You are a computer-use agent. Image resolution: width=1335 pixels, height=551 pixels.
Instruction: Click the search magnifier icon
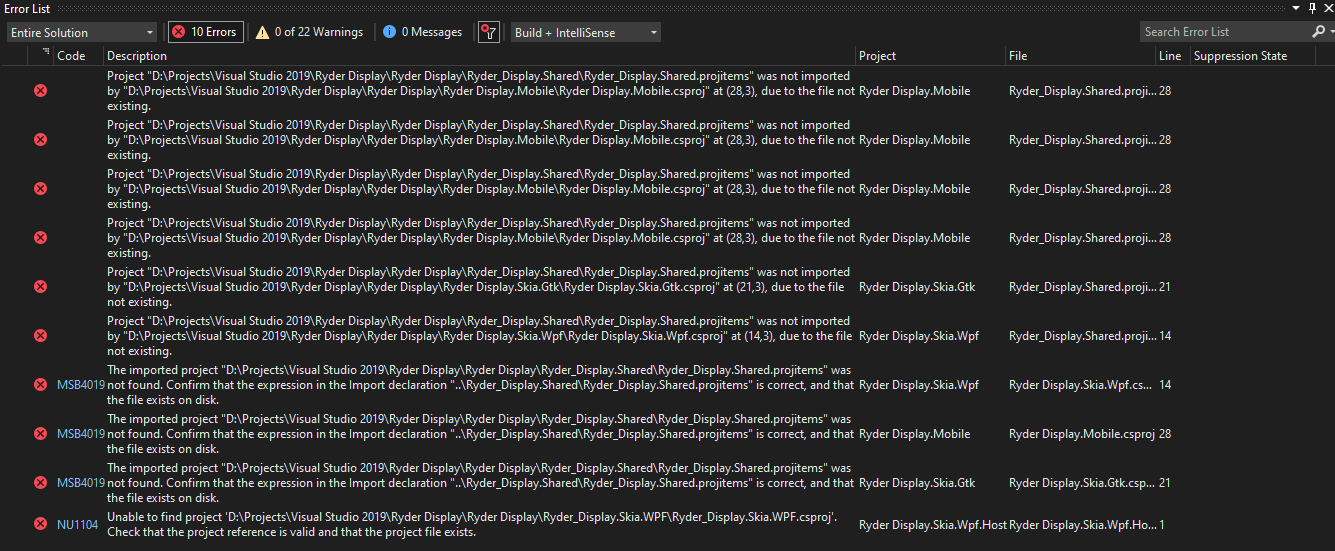click(x=1317, y=32)
